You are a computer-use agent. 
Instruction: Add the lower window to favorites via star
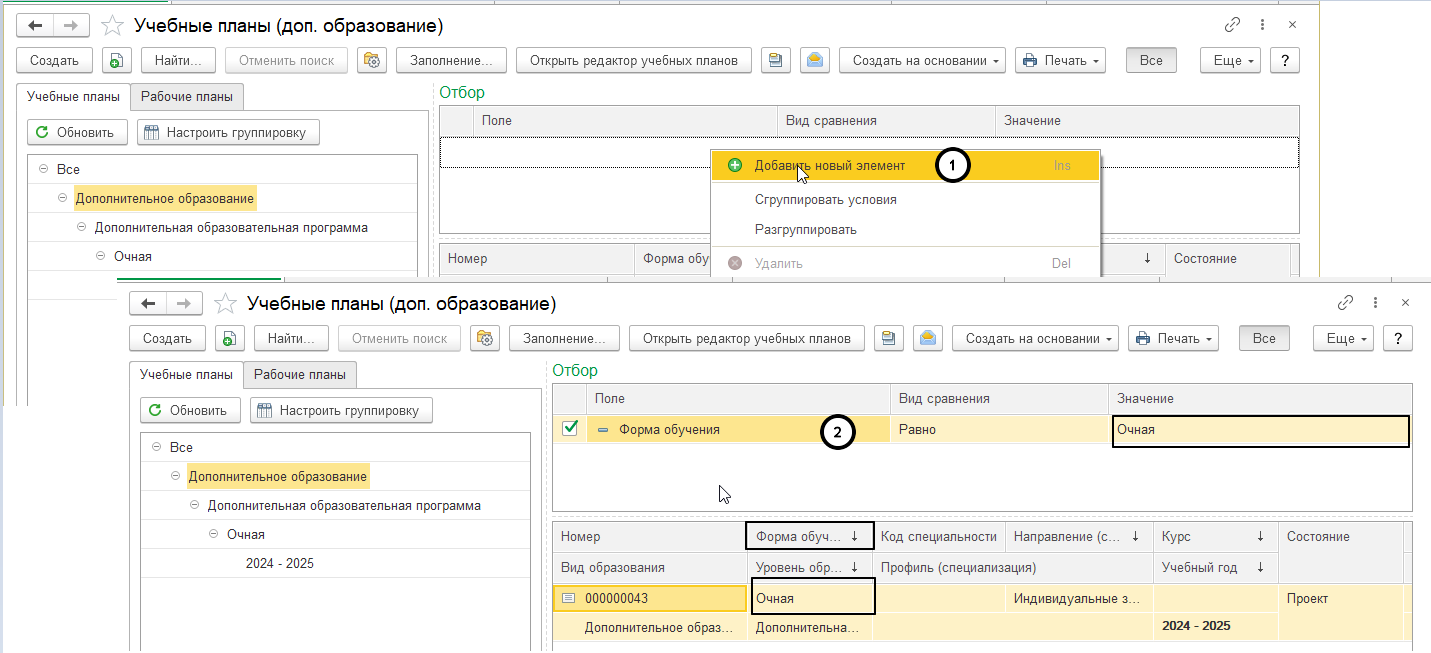227,303
